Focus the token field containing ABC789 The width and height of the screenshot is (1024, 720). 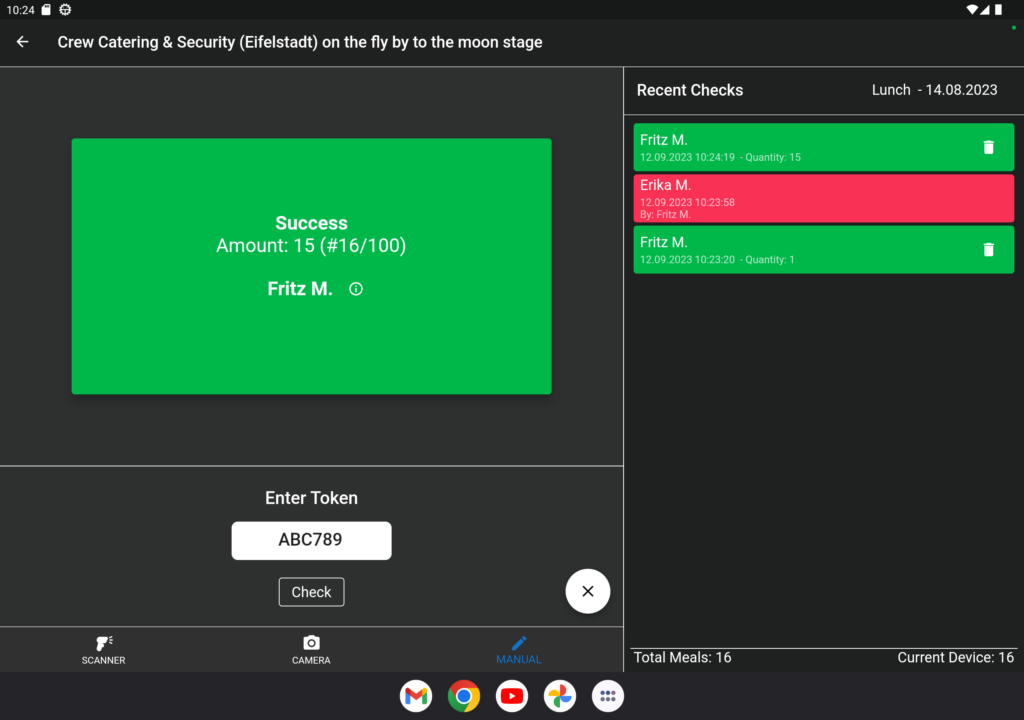coord(312,540)
